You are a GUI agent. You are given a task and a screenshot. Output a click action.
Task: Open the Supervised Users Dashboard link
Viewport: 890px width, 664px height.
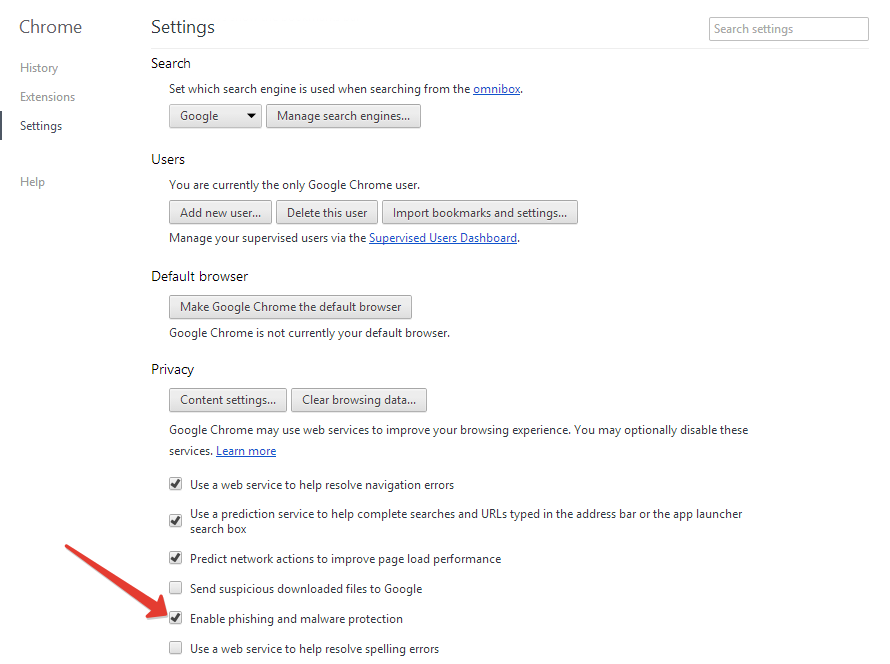pyautogui.click(x=443, y=238)
